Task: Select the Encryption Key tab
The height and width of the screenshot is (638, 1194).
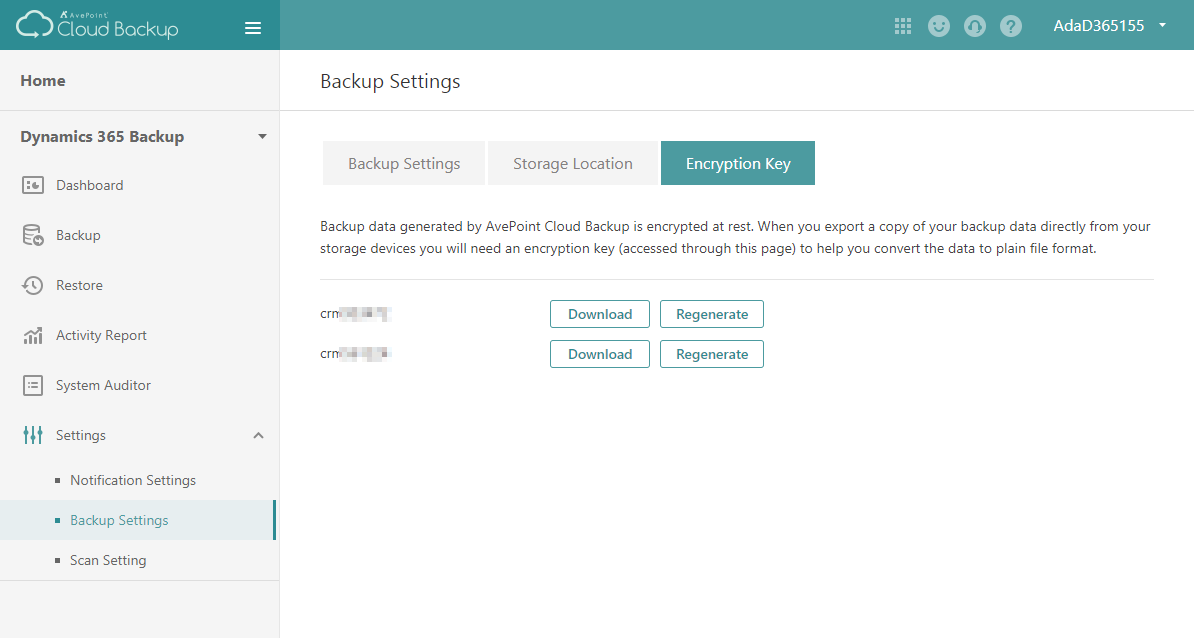Action: coord(738,163)
